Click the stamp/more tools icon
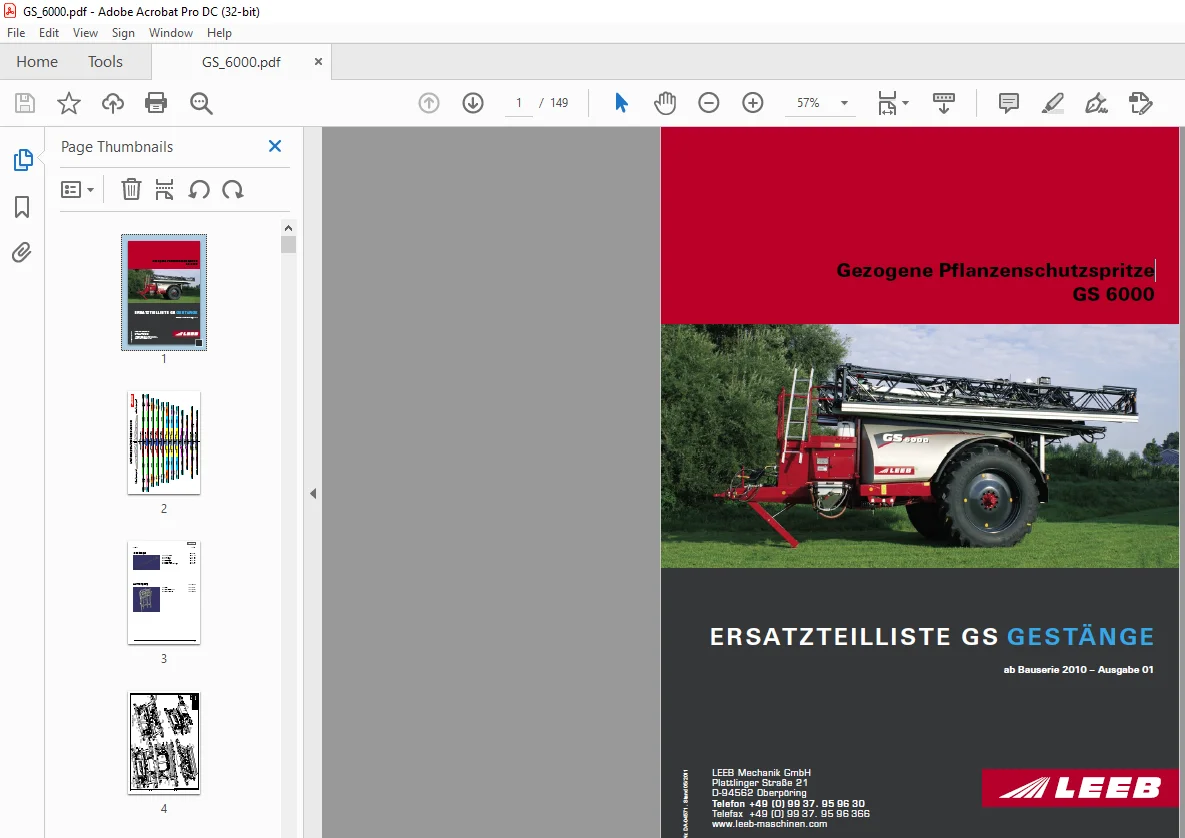The height and width of the screenshot is (838, 1185). coord(1140,103)
